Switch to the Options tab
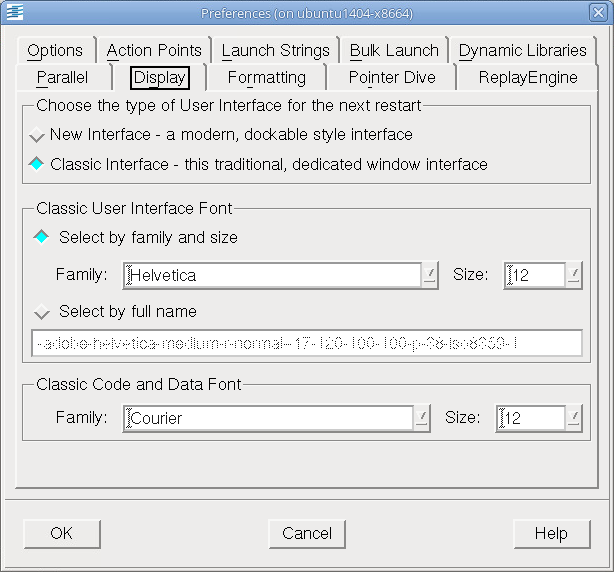The width and height of the screenshot is (614, 572). click(55, 51)
